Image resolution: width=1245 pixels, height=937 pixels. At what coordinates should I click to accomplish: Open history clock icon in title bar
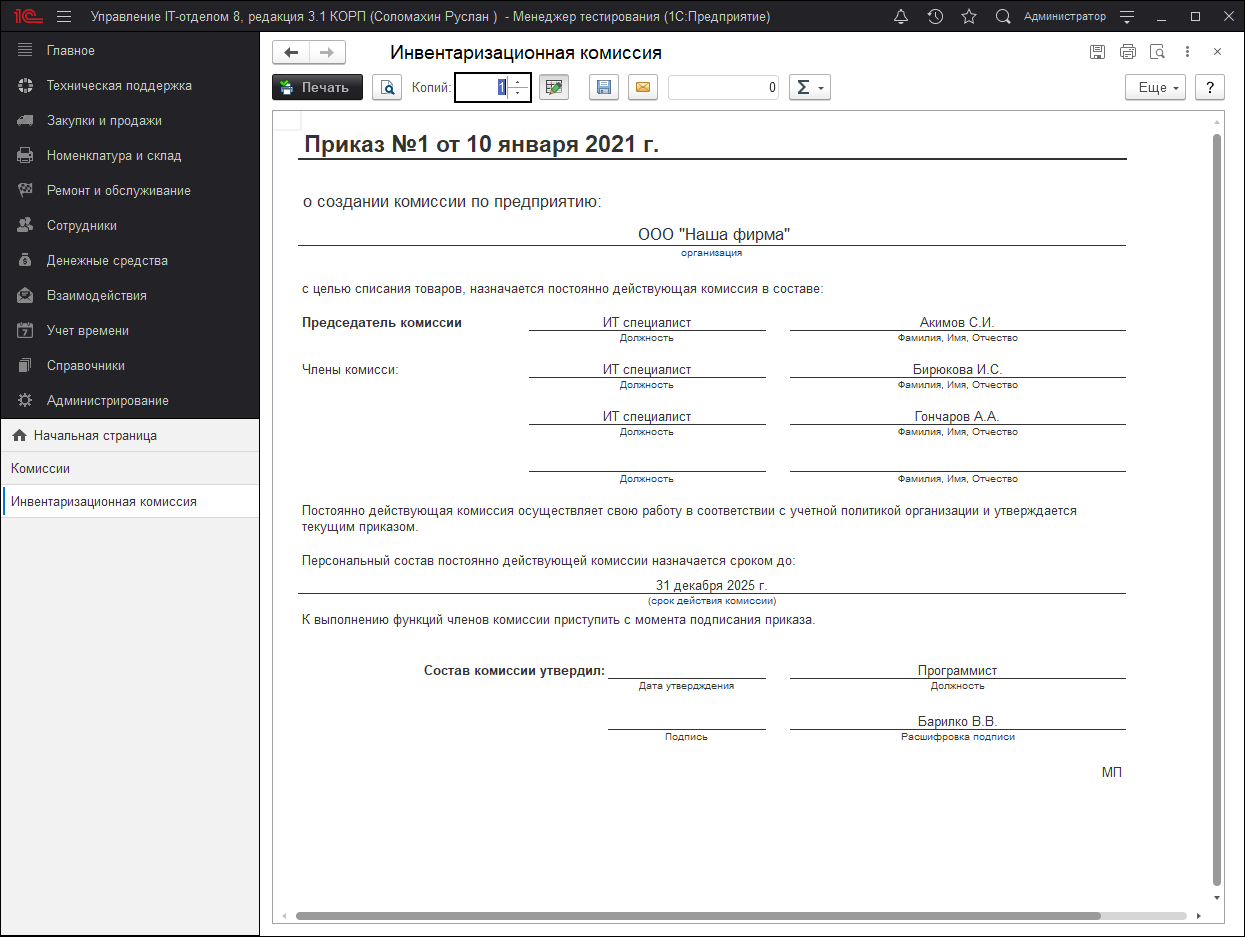coord(935,17)
